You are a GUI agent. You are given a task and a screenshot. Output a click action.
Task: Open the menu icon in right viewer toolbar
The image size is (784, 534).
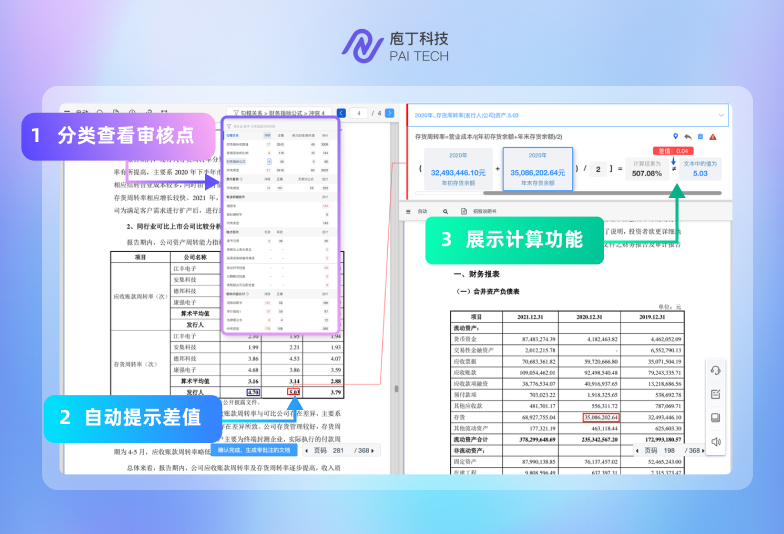pyautogui.click(x=408, y=212)
